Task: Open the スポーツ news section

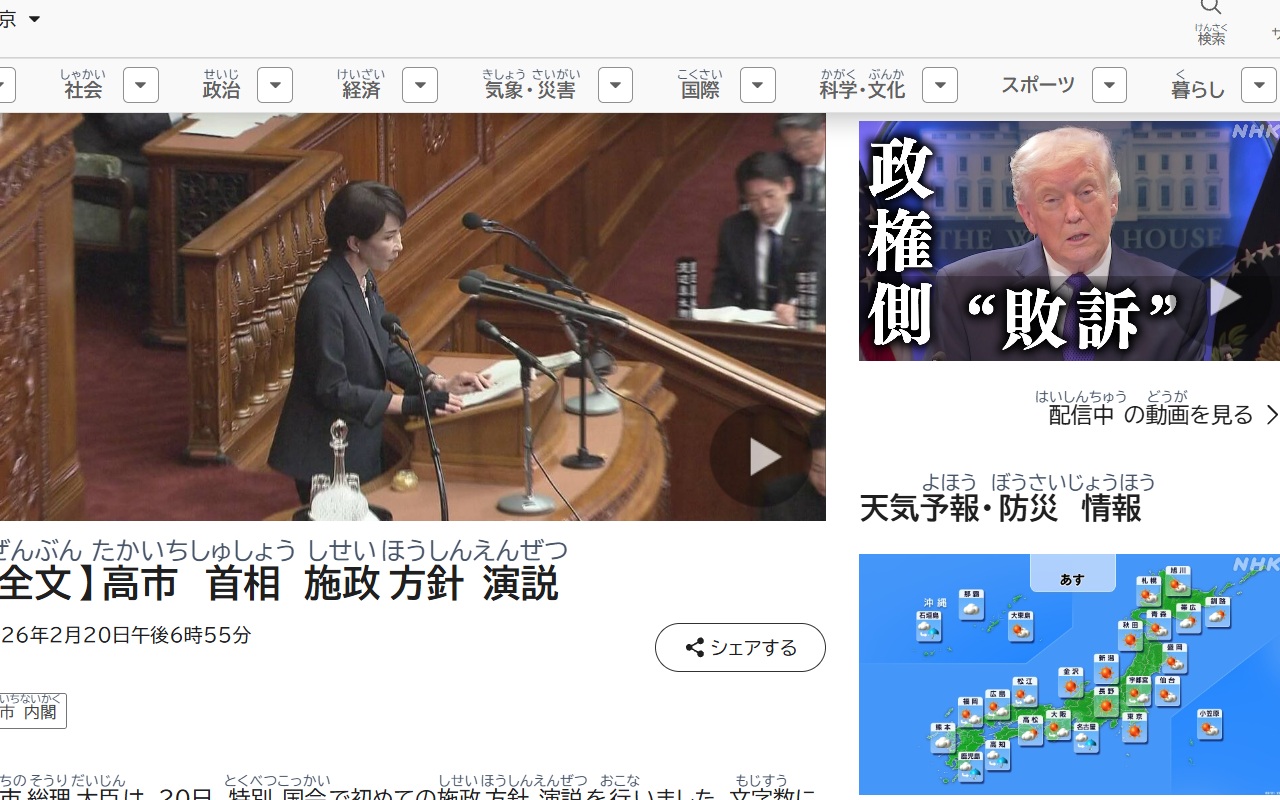Action: pyautogui.click(x=1038, y=85)
